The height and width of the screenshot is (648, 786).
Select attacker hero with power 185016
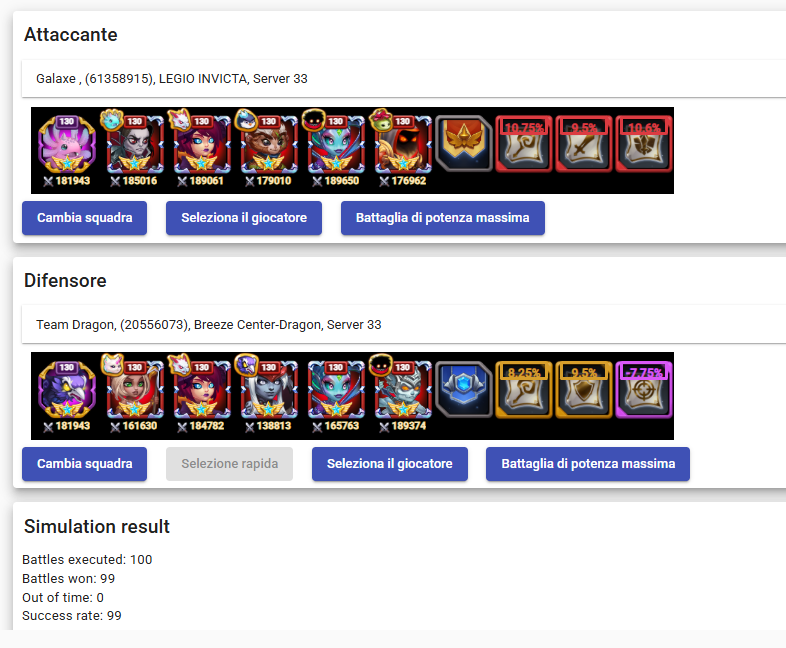tap(135, 144)
